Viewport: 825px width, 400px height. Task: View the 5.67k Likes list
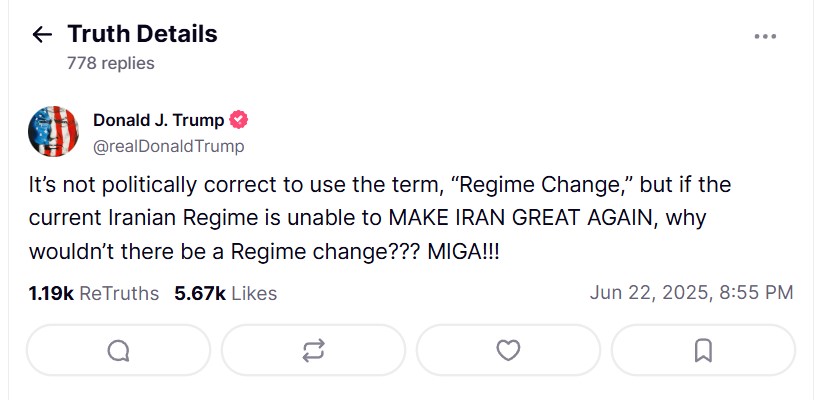tap(225, 293)
